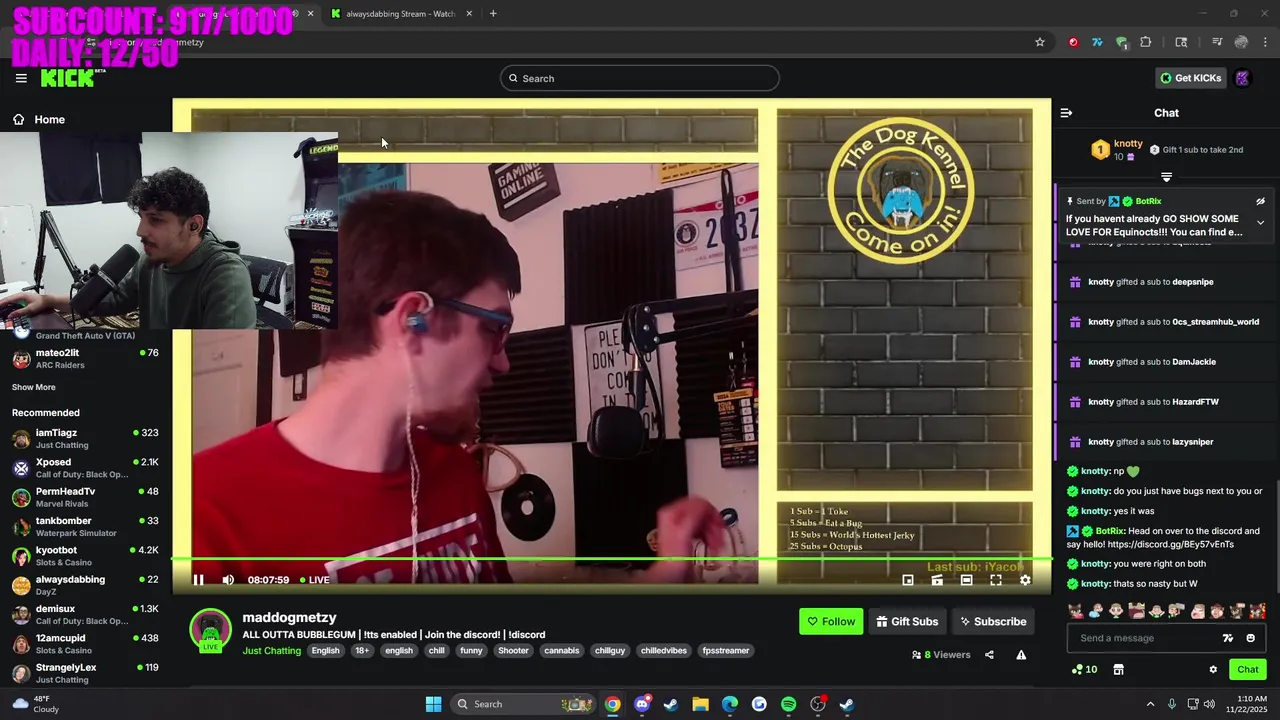Viewport: 1280px width, 720px height.
Task: Open mateo2lit followed channel
Action: pos(86,359)
